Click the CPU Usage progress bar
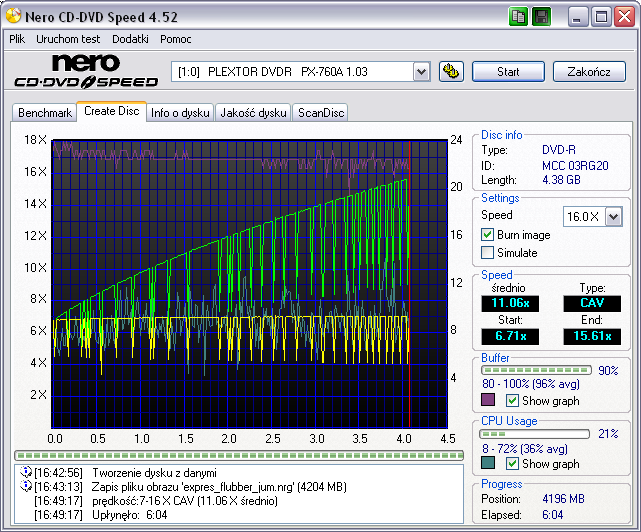This screenshot has height=532, width=641. [x=535, y=434]
